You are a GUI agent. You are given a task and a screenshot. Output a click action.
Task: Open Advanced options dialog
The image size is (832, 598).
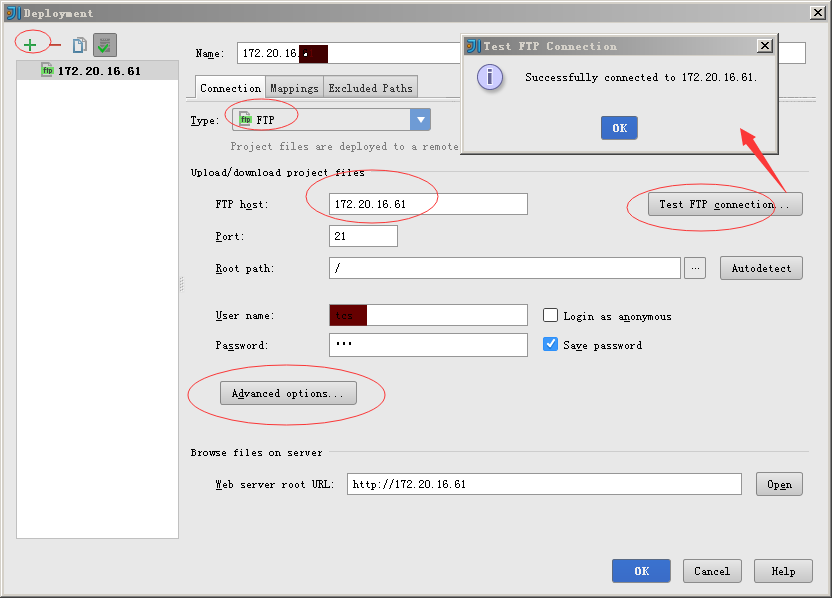tap(288, 393)
